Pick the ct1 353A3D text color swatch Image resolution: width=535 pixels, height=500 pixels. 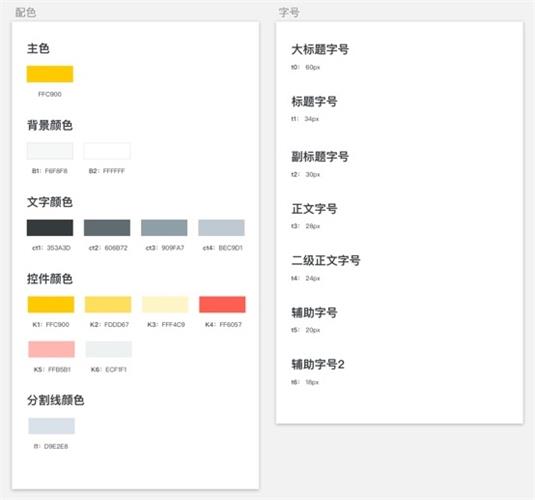[x=50, y=228]
